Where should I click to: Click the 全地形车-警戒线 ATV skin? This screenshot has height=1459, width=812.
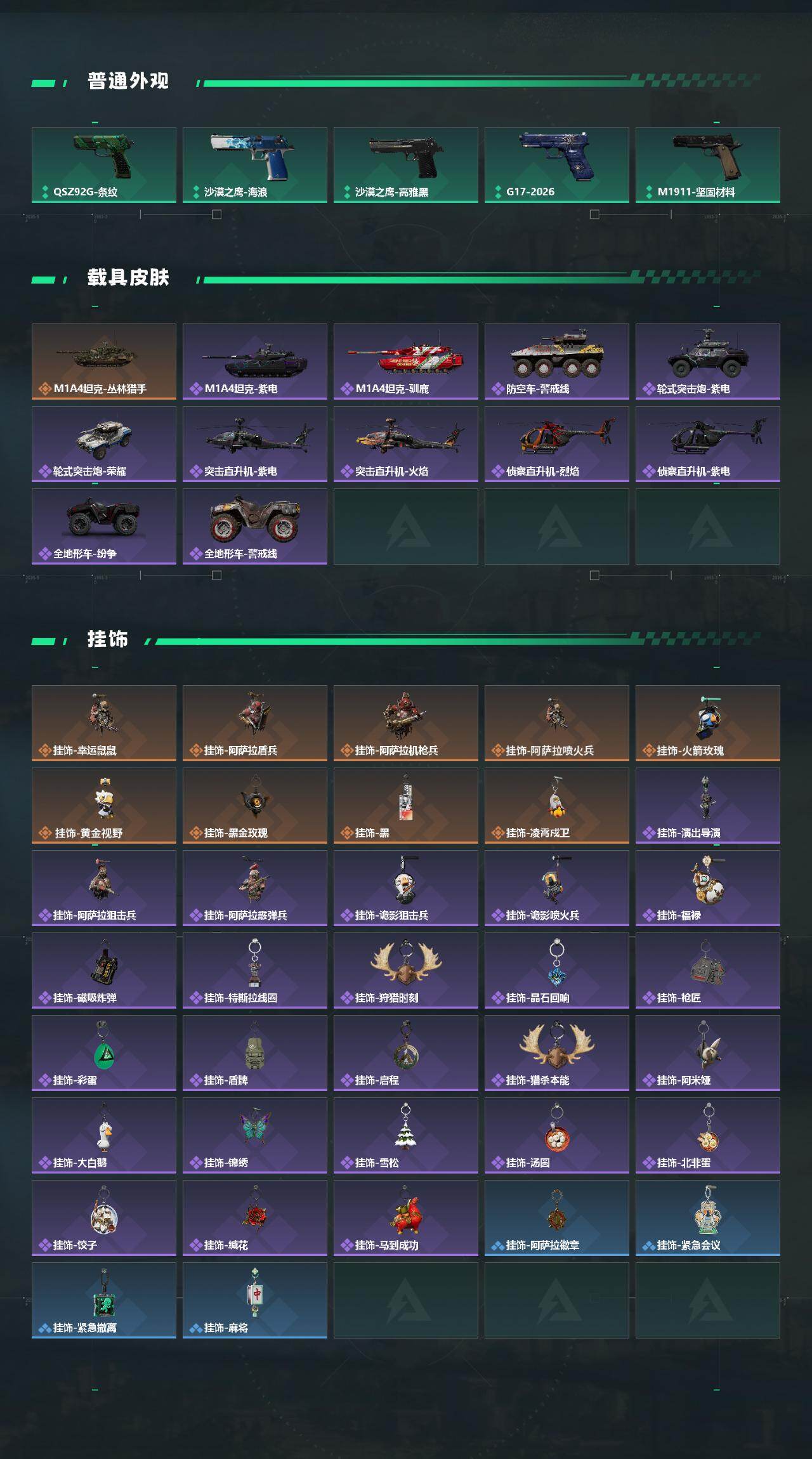(255, 527)
